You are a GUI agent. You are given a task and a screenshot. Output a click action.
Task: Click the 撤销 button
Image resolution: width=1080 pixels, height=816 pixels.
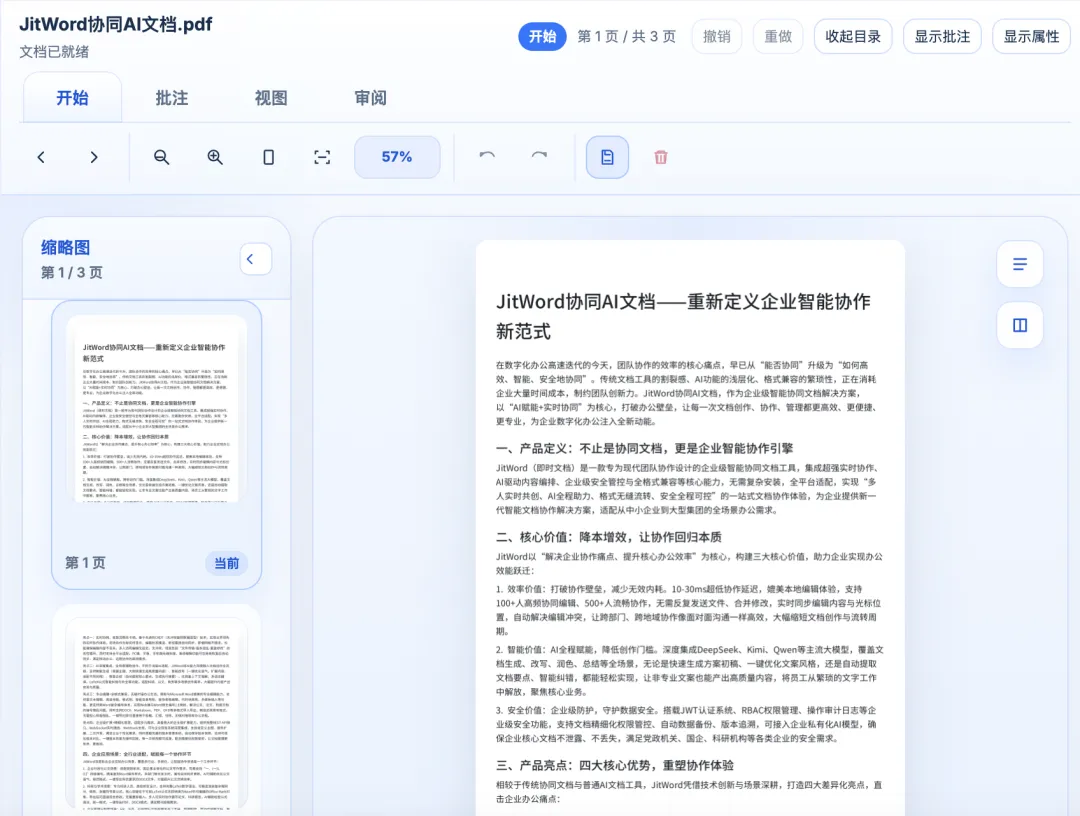tap(716, 36)
